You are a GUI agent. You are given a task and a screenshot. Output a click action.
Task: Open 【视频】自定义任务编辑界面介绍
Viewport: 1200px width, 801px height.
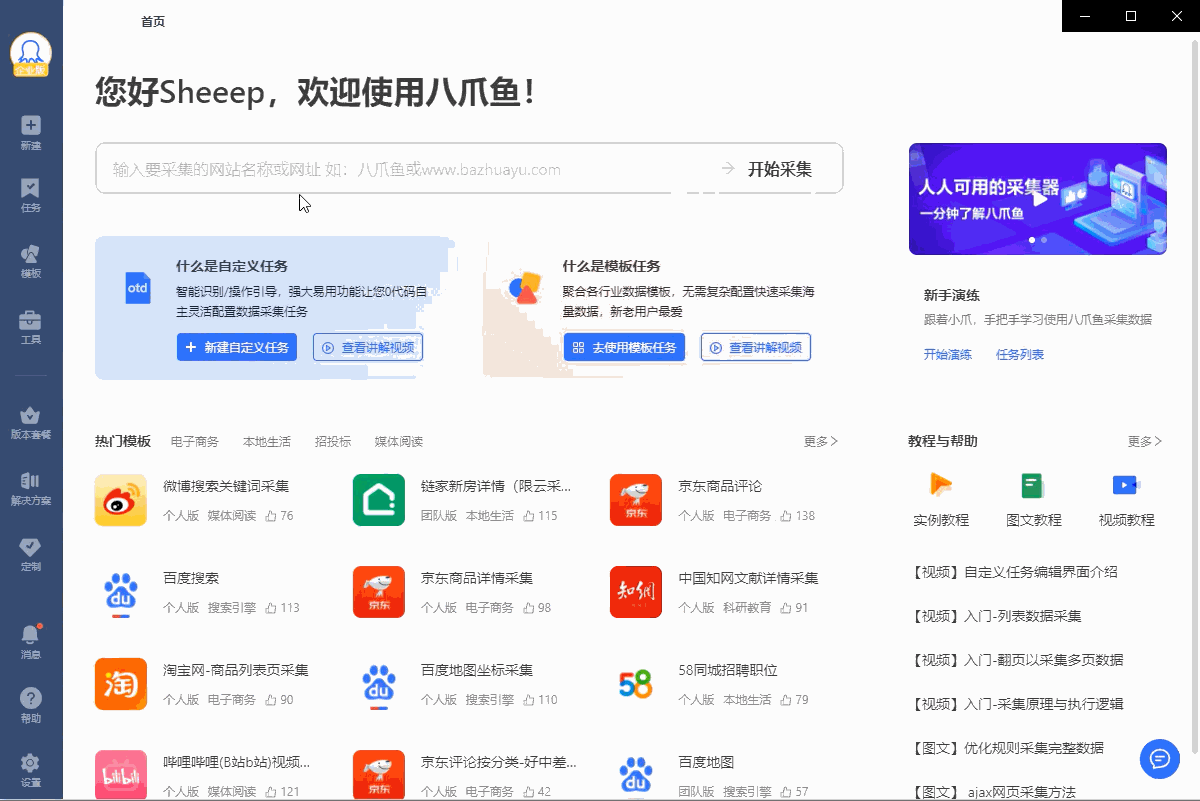pos(1015,573)
